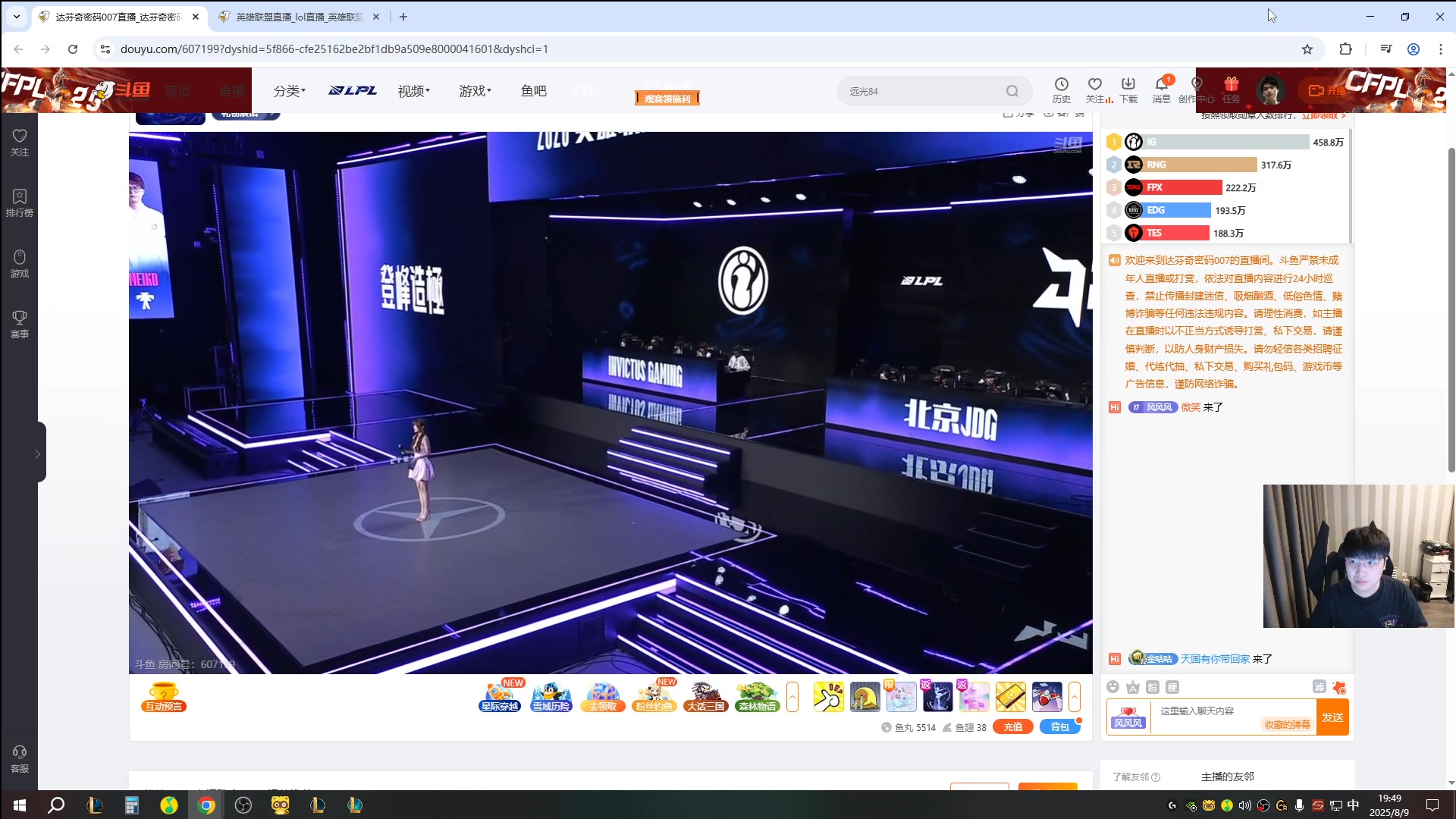Viewport: 1456px width, 819px height.
Task: Open Windows Start menu
Action: [x=20, y=805]
